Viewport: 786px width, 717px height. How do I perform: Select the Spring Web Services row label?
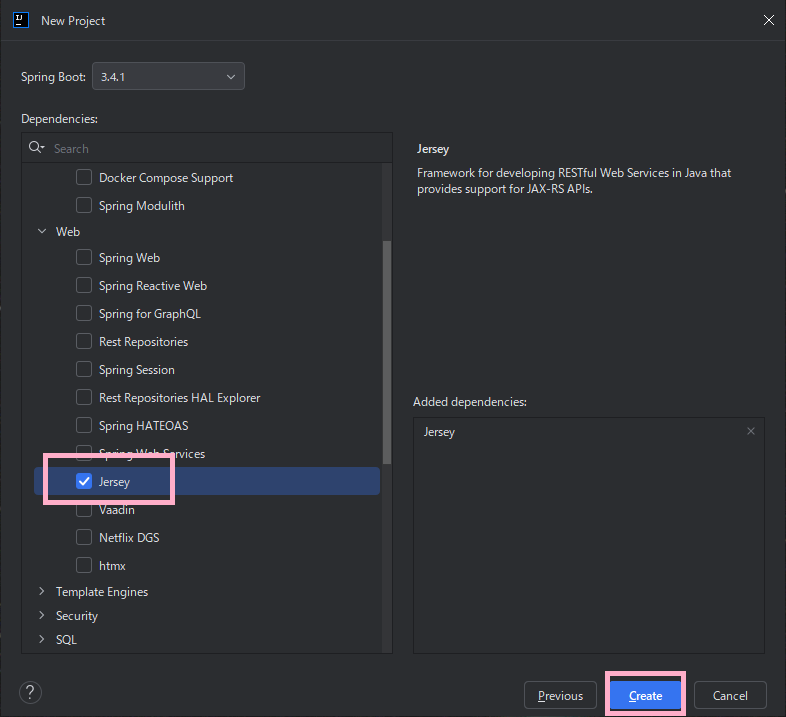tap(152, 454)
